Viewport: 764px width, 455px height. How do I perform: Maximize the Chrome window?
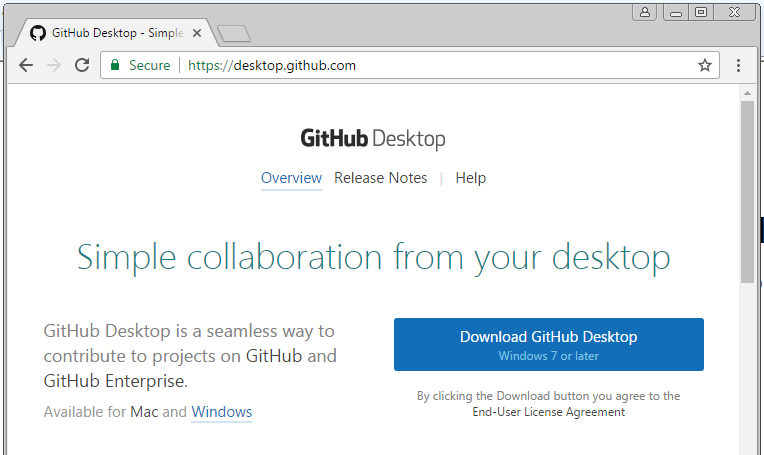click(701, 12)
